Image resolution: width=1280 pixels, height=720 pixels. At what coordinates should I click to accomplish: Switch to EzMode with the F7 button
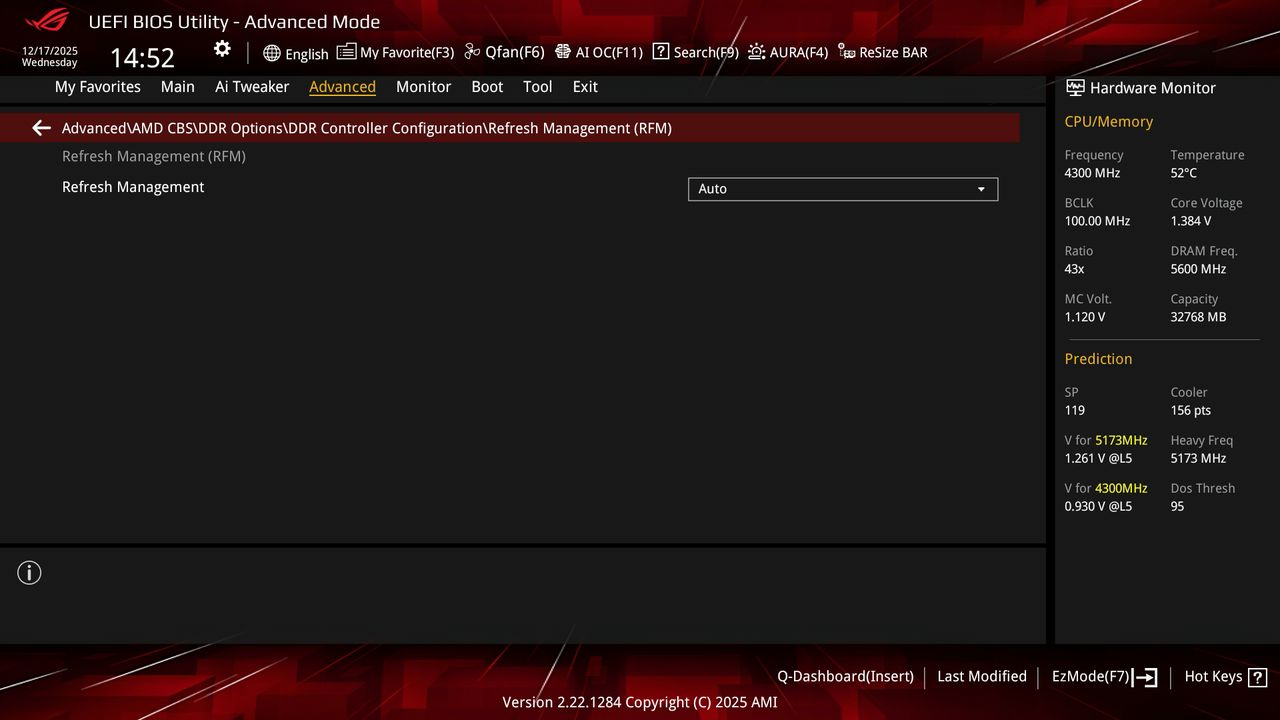[x=1103, y=676]
